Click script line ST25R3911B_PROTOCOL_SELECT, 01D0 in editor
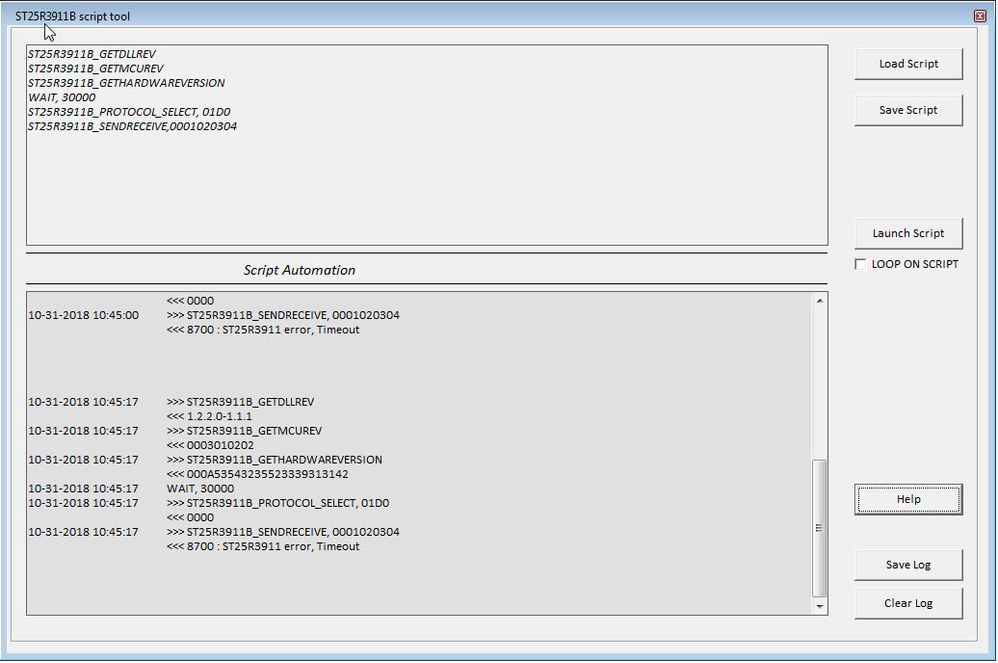 129,112
